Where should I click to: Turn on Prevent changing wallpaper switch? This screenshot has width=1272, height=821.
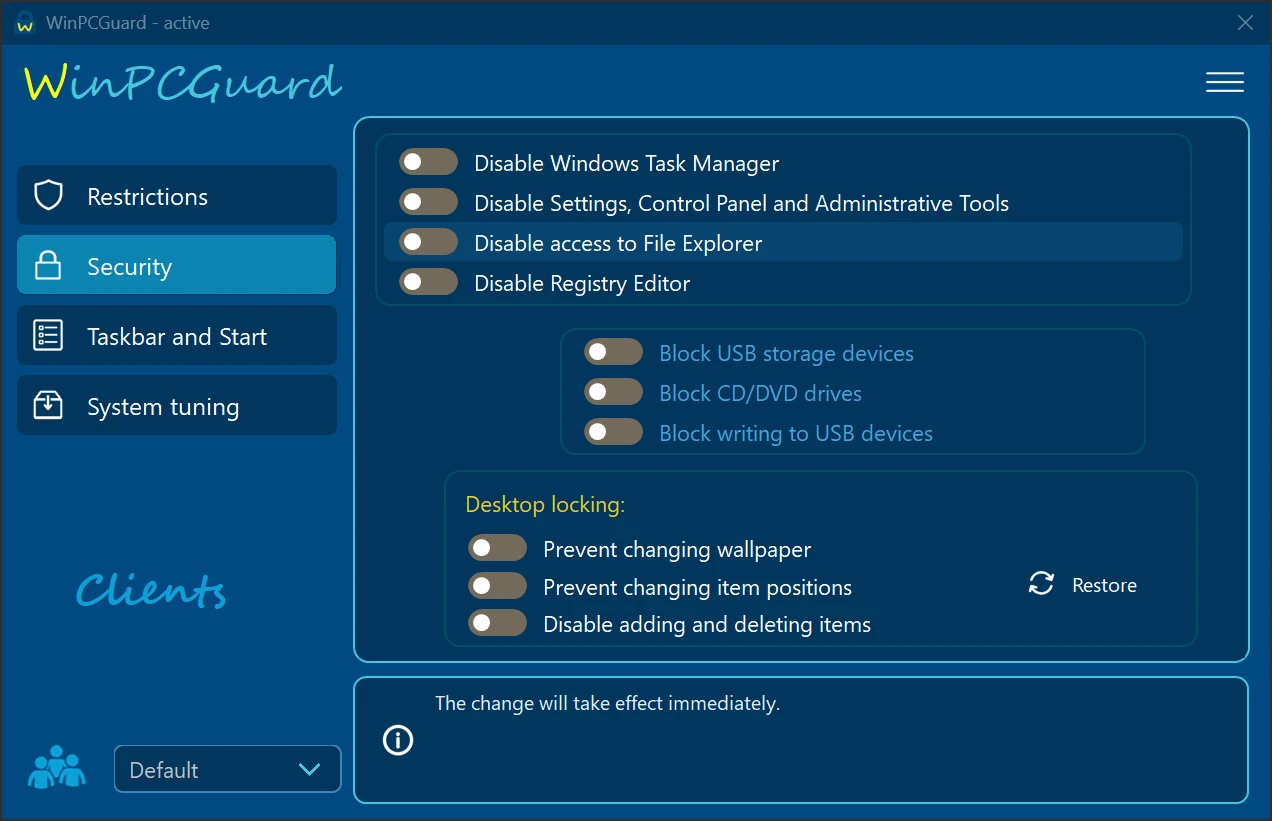point(497,548)
